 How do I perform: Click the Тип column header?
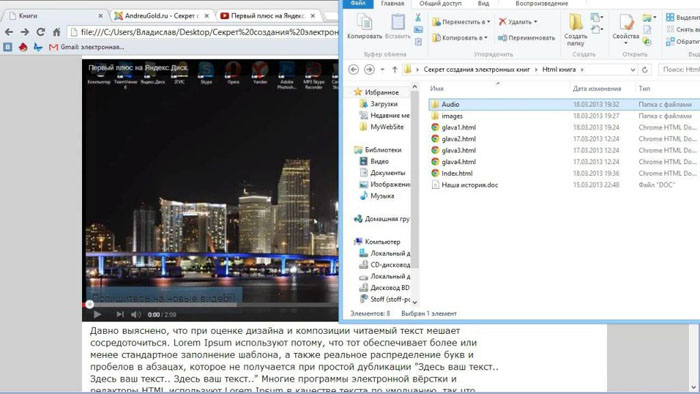click(x=644, y=88)
